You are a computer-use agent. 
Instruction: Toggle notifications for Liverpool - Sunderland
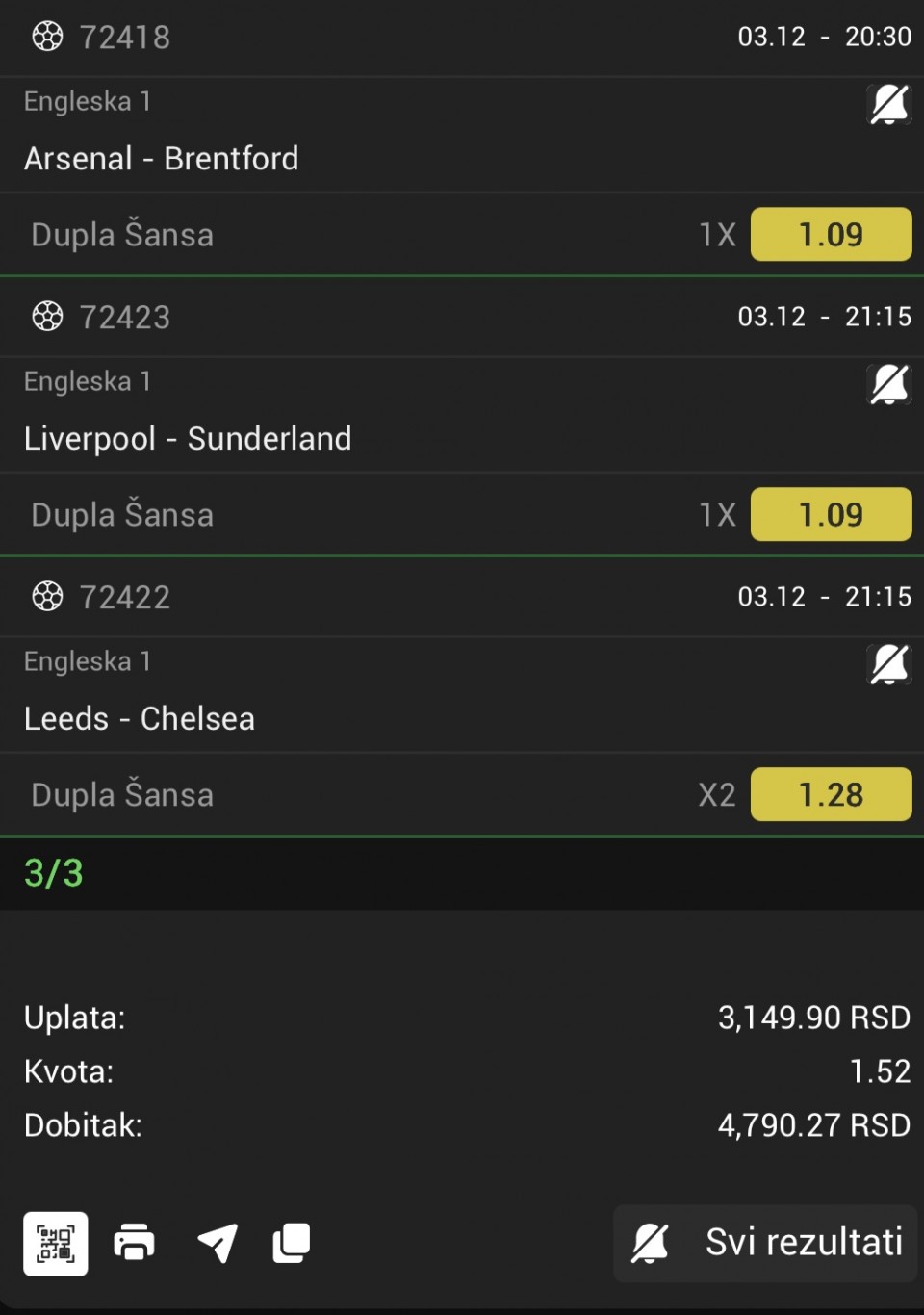(889, 384)
